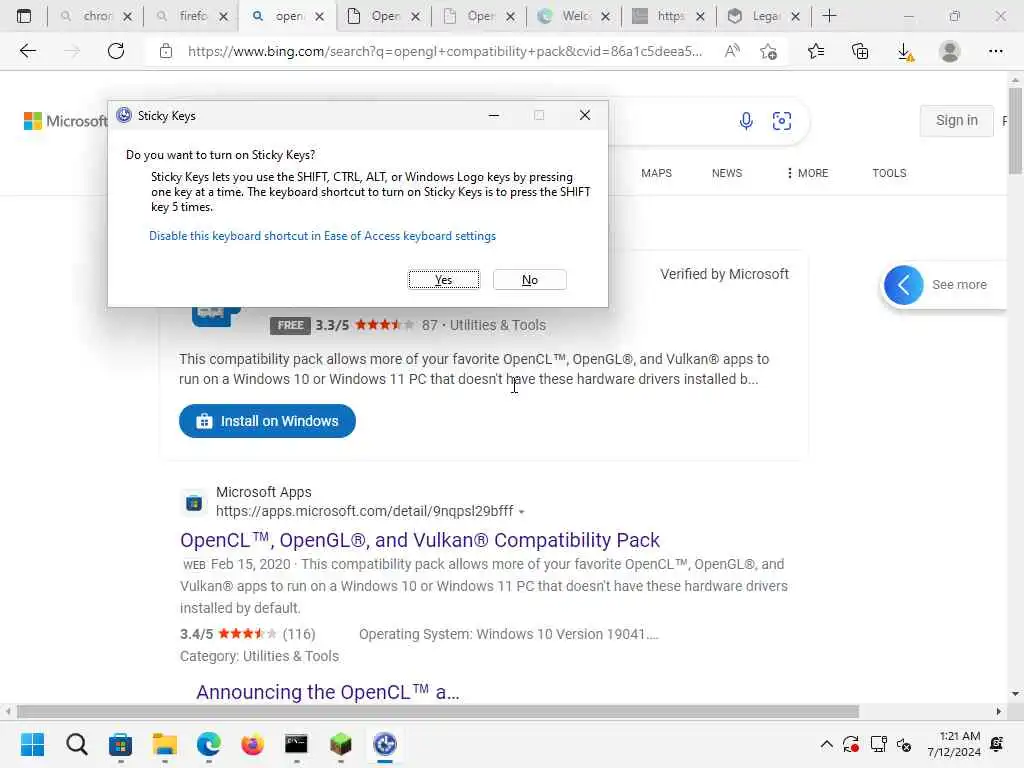Open a new tab with plus icon
The width and height of the screenshot is (1024, 768).
(x=829, y=16)
